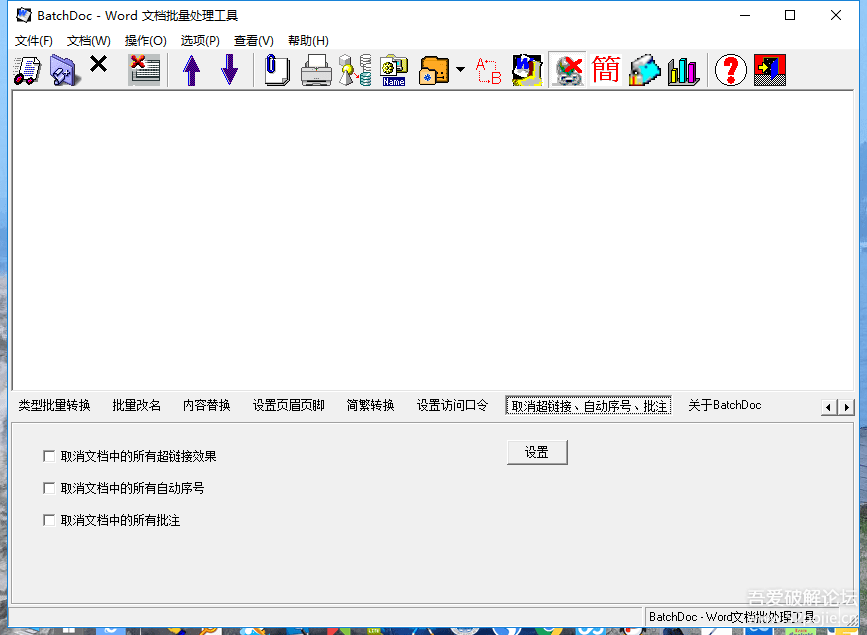
Task: Enable 取消文档中的所有批注 checkbox
Action: click(49, 521)
